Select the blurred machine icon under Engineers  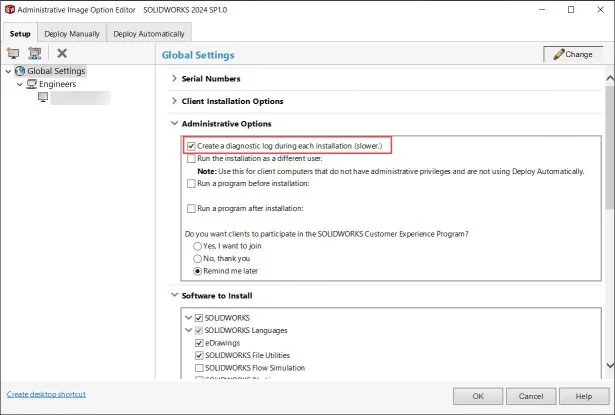[x=42, y=98]
